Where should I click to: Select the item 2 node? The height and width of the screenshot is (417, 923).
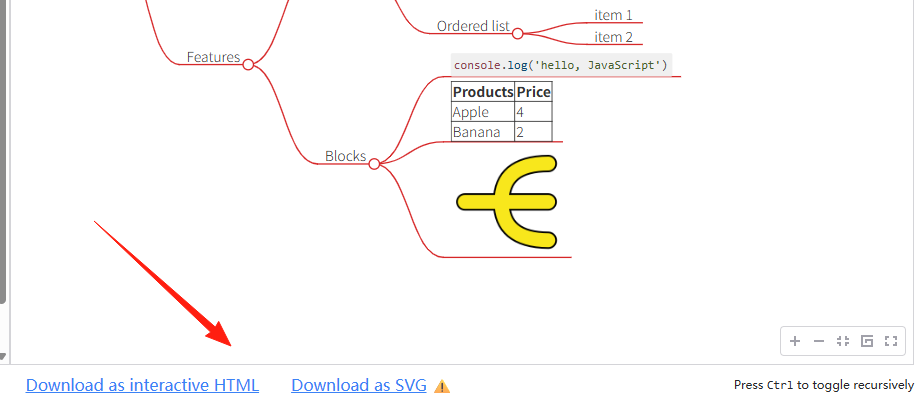pyautogui.click(x=613, y=37)
